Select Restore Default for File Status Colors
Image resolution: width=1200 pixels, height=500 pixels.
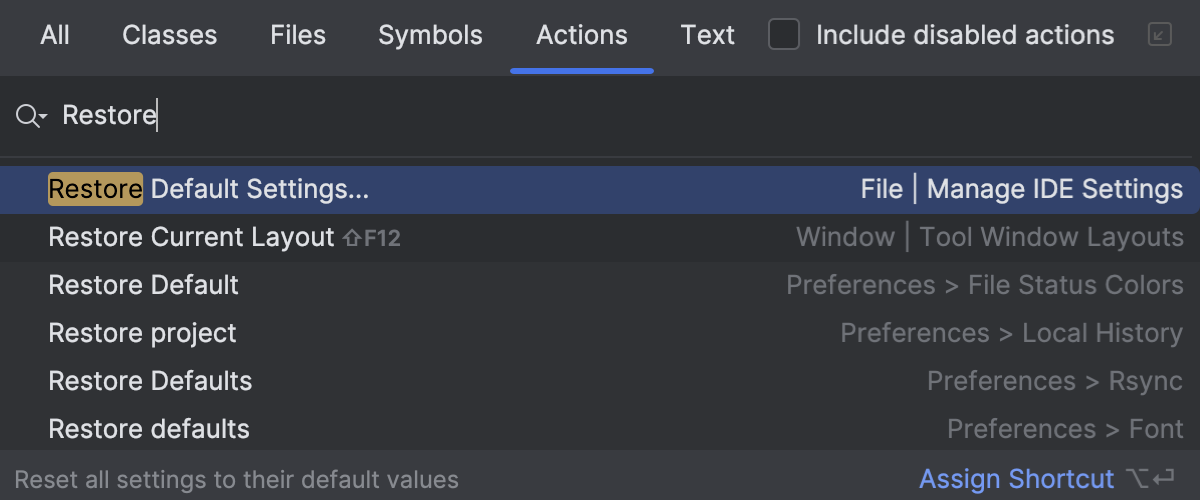click(x=144, y=285)
